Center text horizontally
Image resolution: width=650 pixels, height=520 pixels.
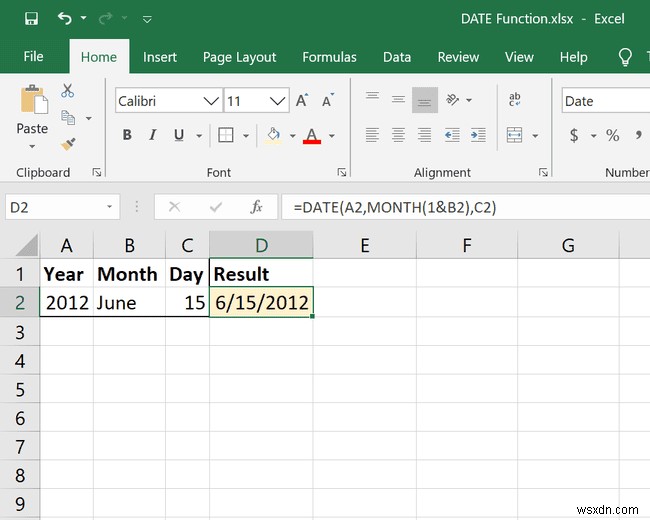click(x=398, y=135)
